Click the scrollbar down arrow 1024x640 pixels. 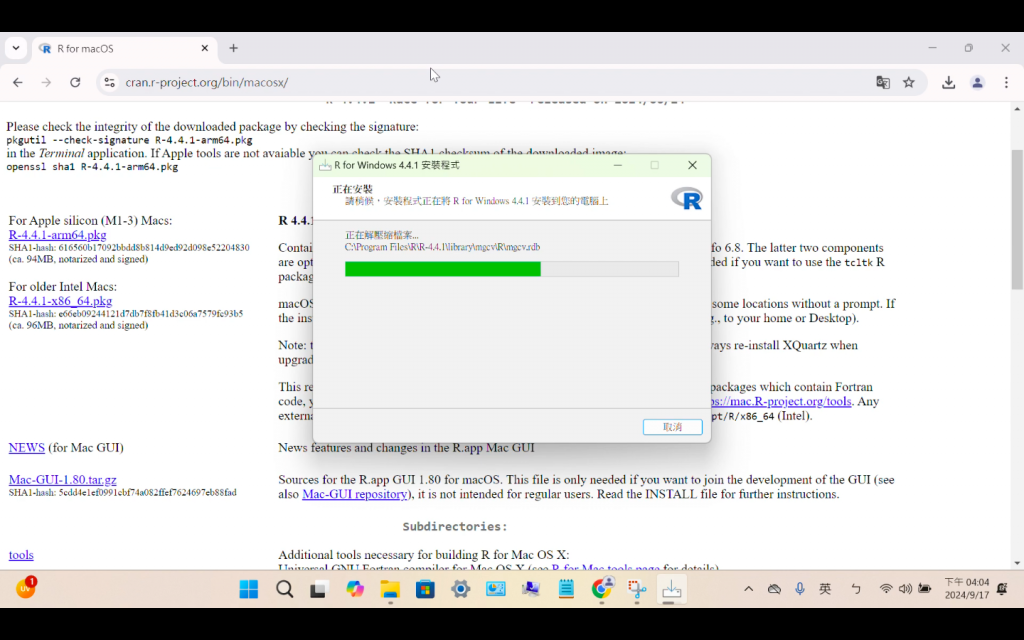[1017, 563]
